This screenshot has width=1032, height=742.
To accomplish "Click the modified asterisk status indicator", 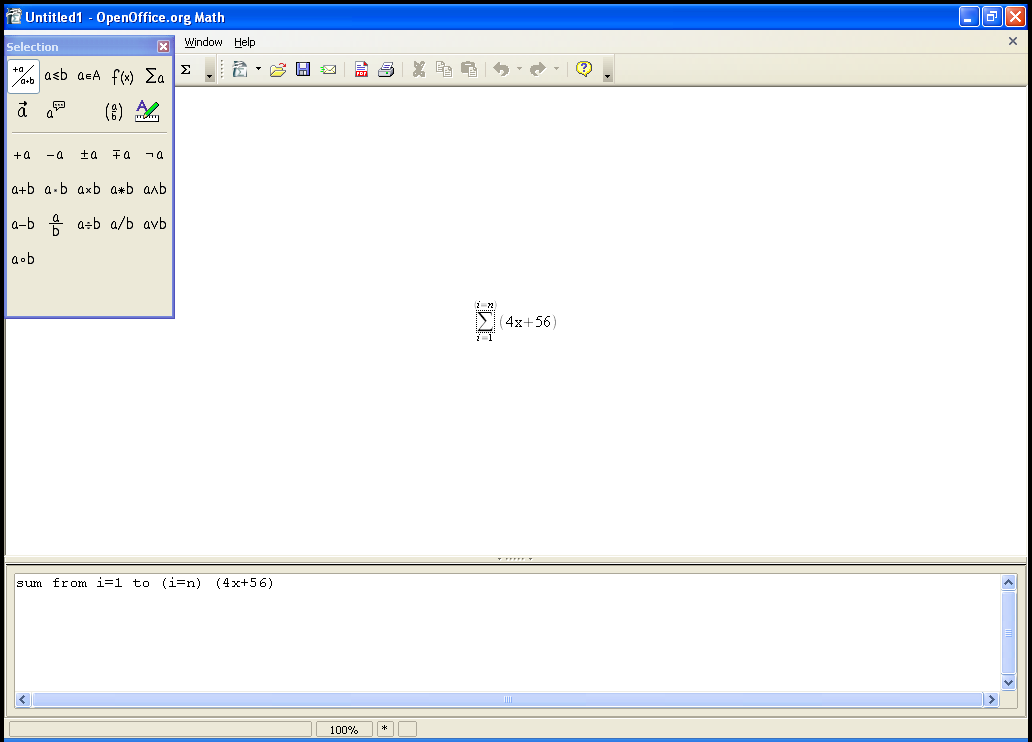I will click(x=385, y=729).
